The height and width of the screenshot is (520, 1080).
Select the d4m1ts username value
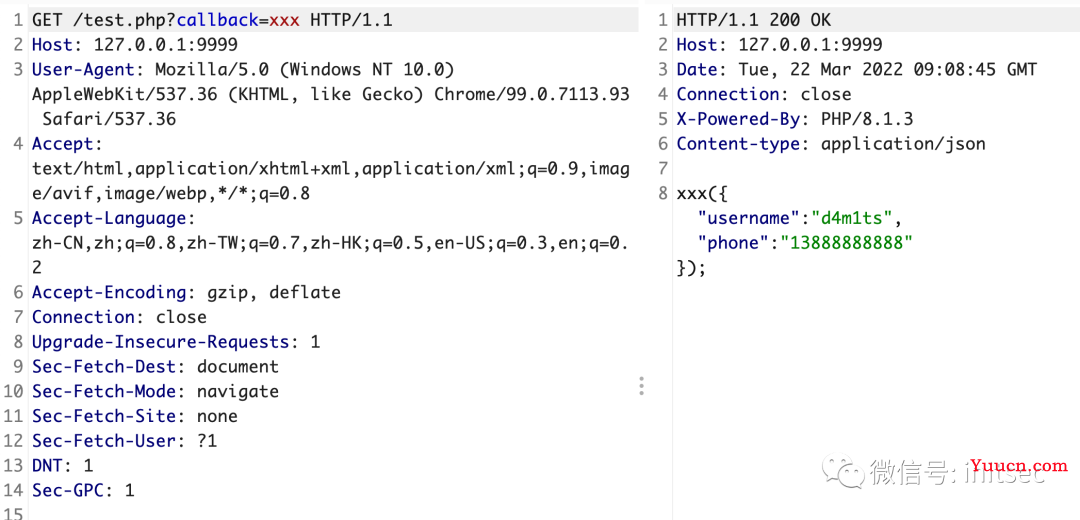pyautogui.click(x=853, y=218)
